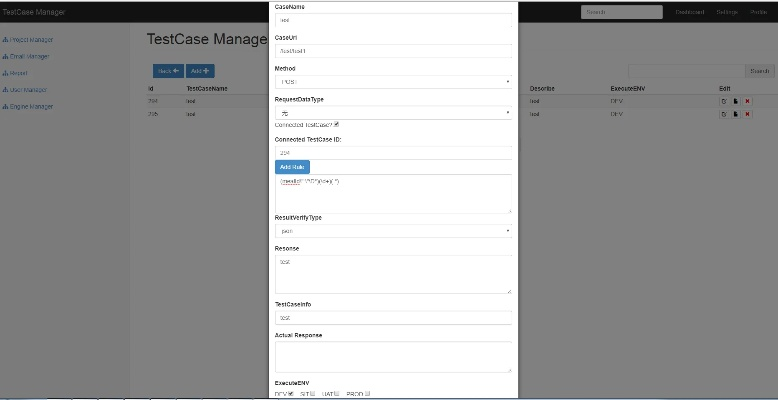Focus the Actual Response text area
The image size is (778, 400).
[x=393, y=357]
